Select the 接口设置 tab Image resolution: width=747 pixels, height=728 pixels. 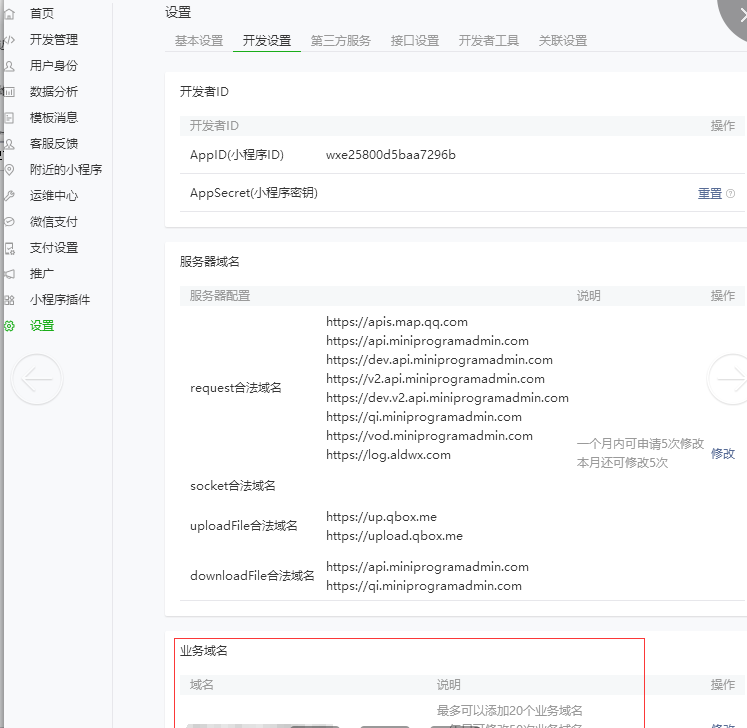coord(415,41)
